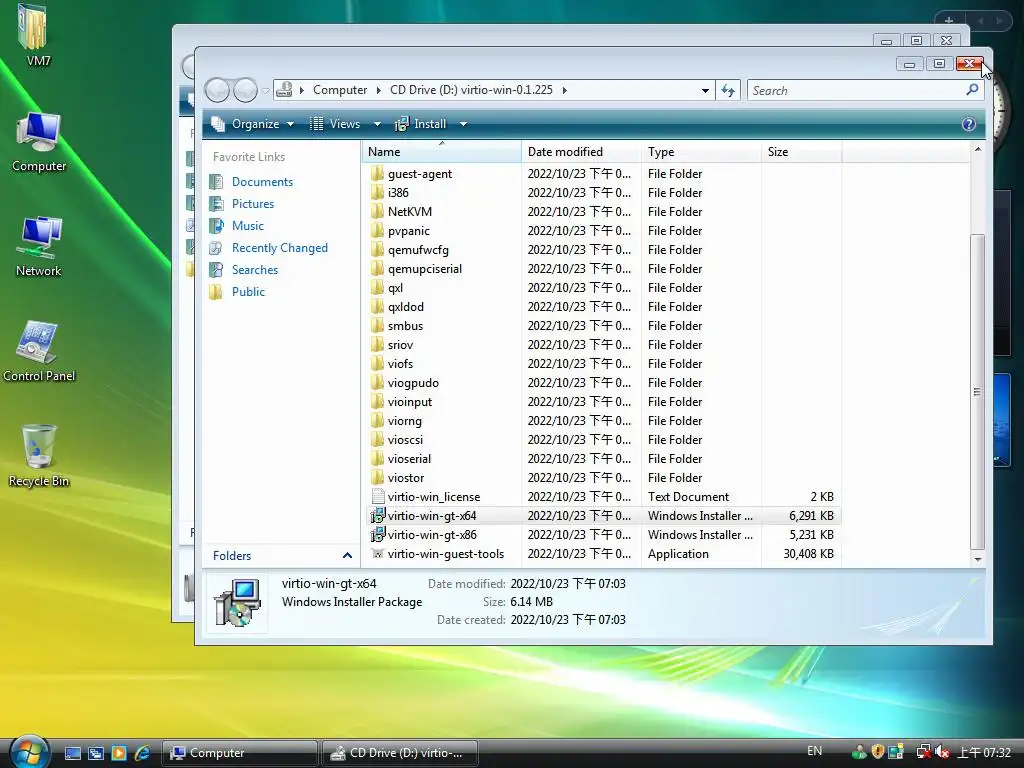
Task: Click the CD drive icon in address bar
Action: coord(284,89)
